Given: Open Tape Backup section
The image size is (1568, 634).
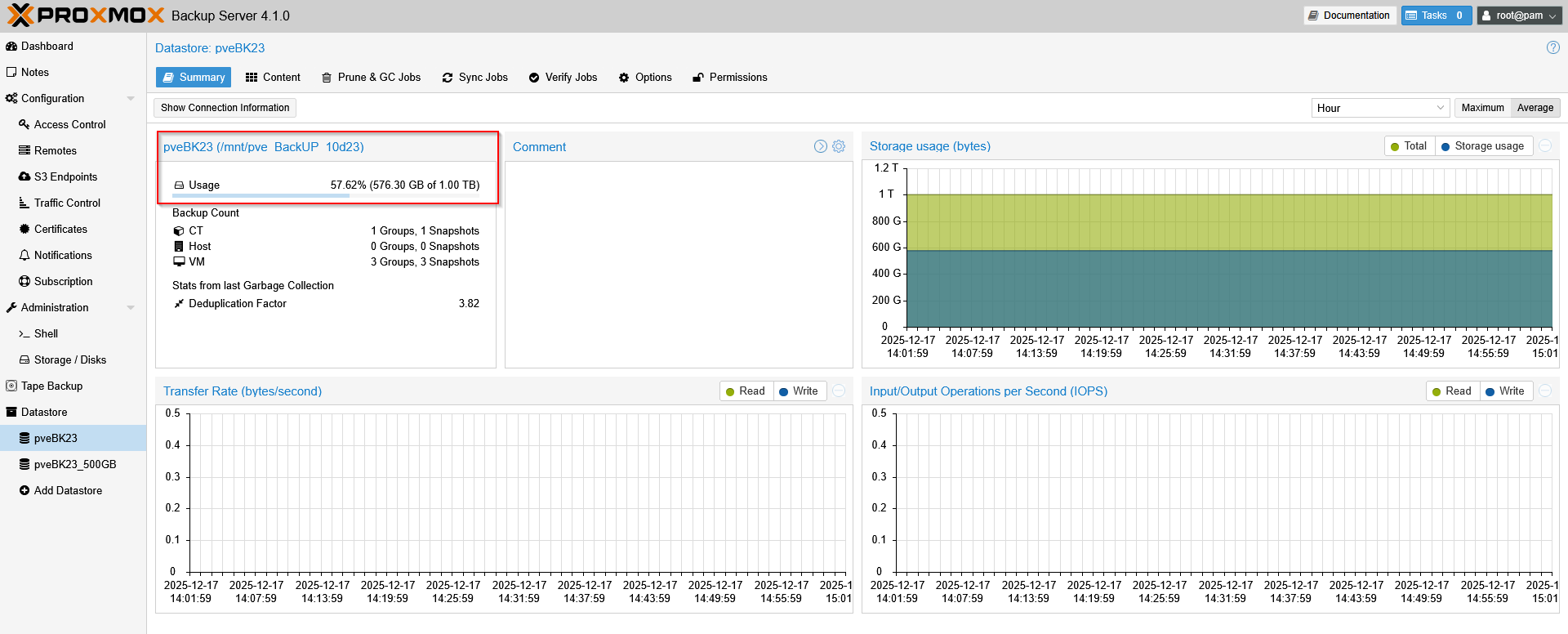Looking at the screenshot, I should coord(51,386).
